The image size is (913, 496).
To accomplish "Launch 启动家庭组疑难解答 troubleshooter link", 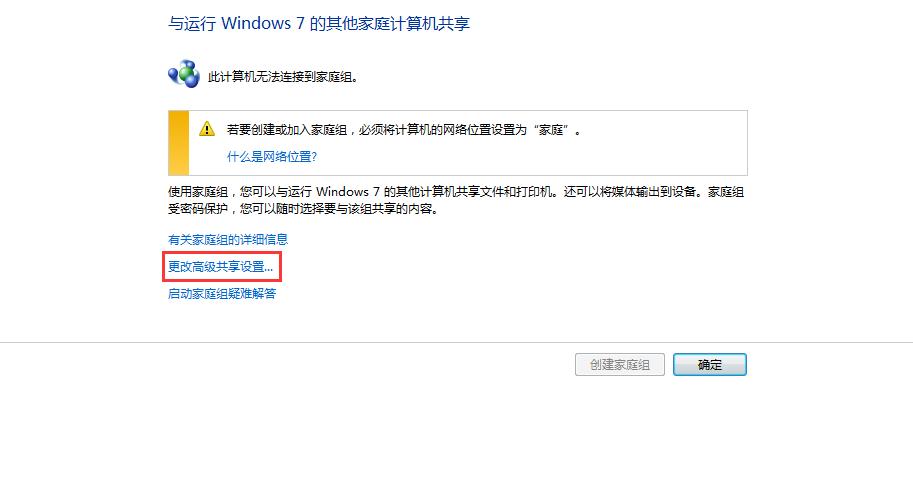I will (x=222, y=293).
